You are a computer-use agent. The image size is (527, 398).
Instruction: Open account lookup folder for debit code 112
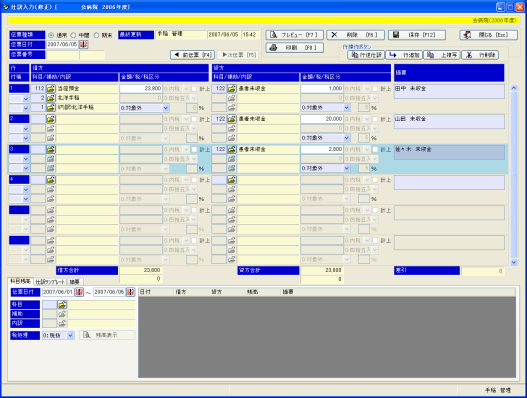[51, 89]
